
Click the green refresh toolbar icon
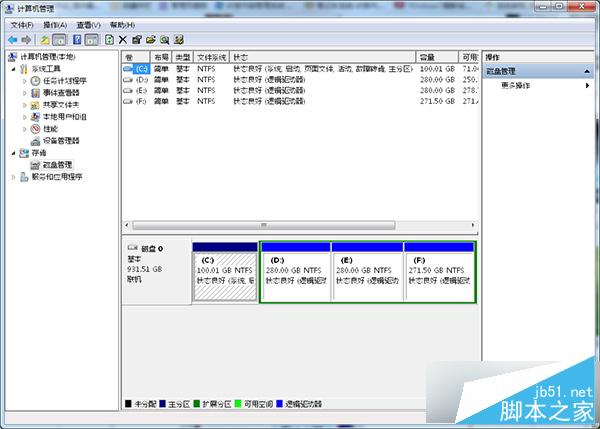point(109,40)
